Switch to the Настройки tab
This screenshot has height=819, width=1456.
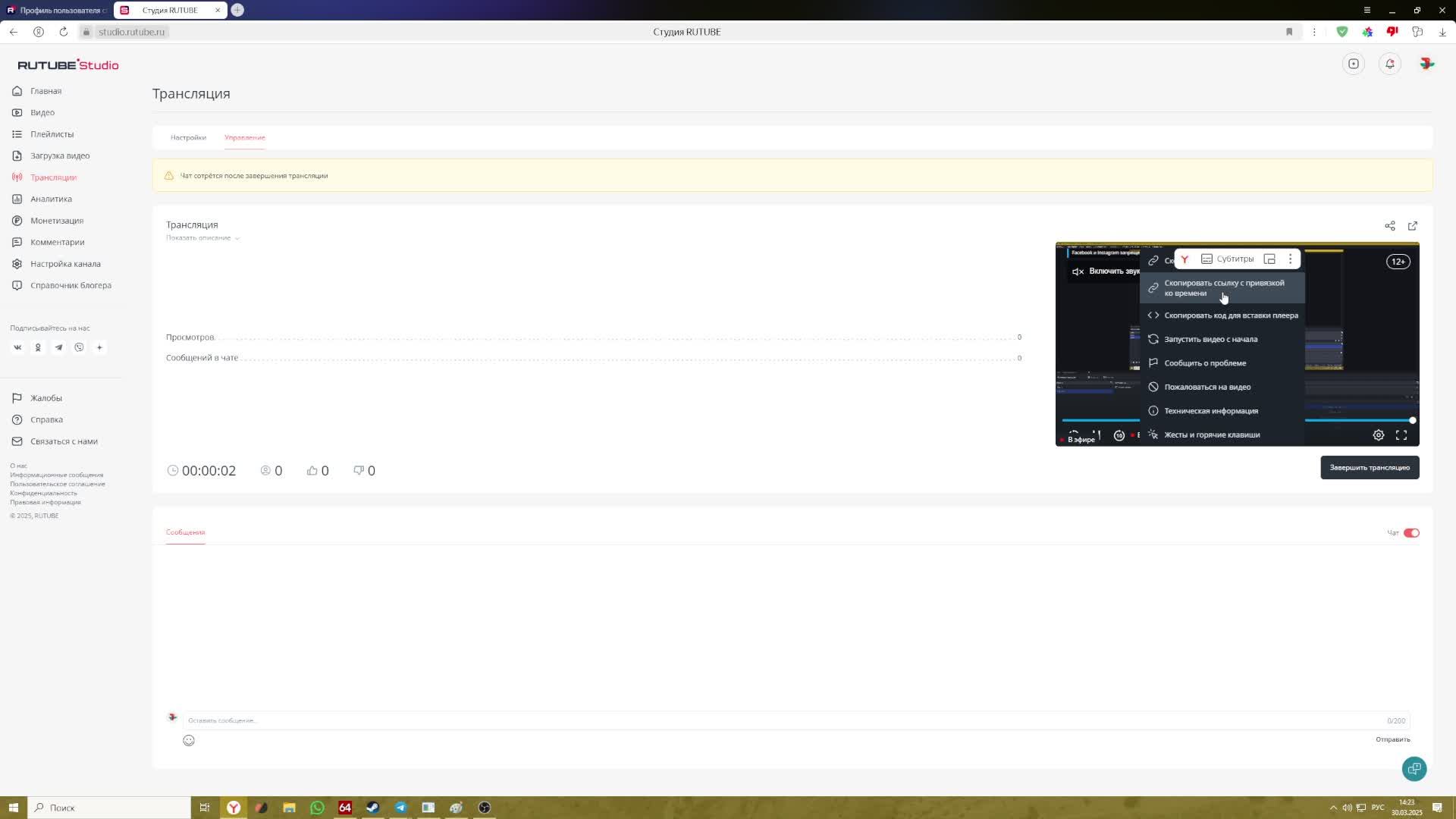[x=188, y=137]
